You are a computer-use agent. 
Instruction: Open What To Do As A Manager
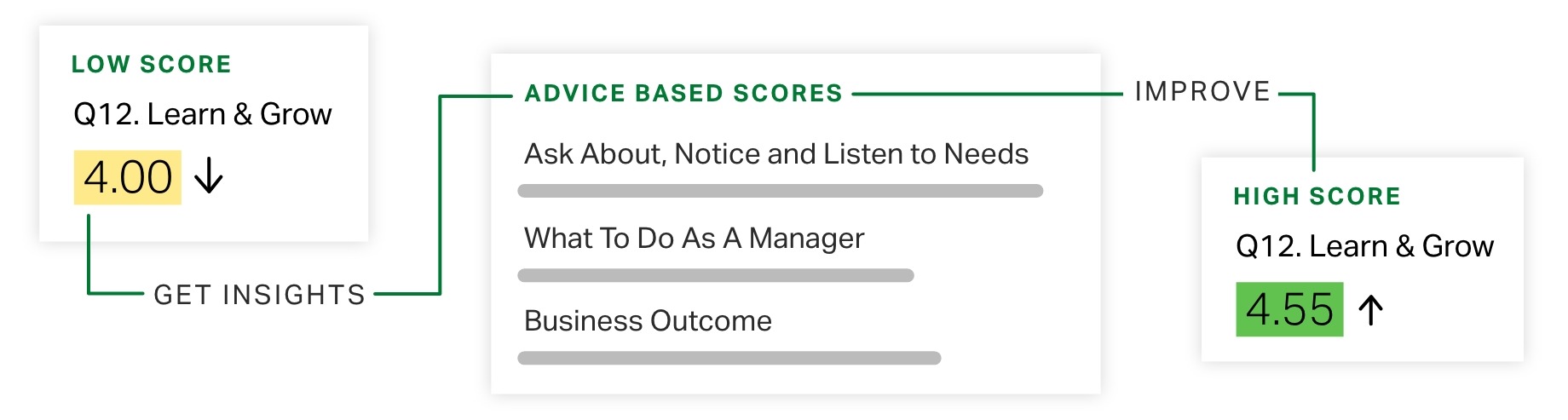(x=694, y=239)
